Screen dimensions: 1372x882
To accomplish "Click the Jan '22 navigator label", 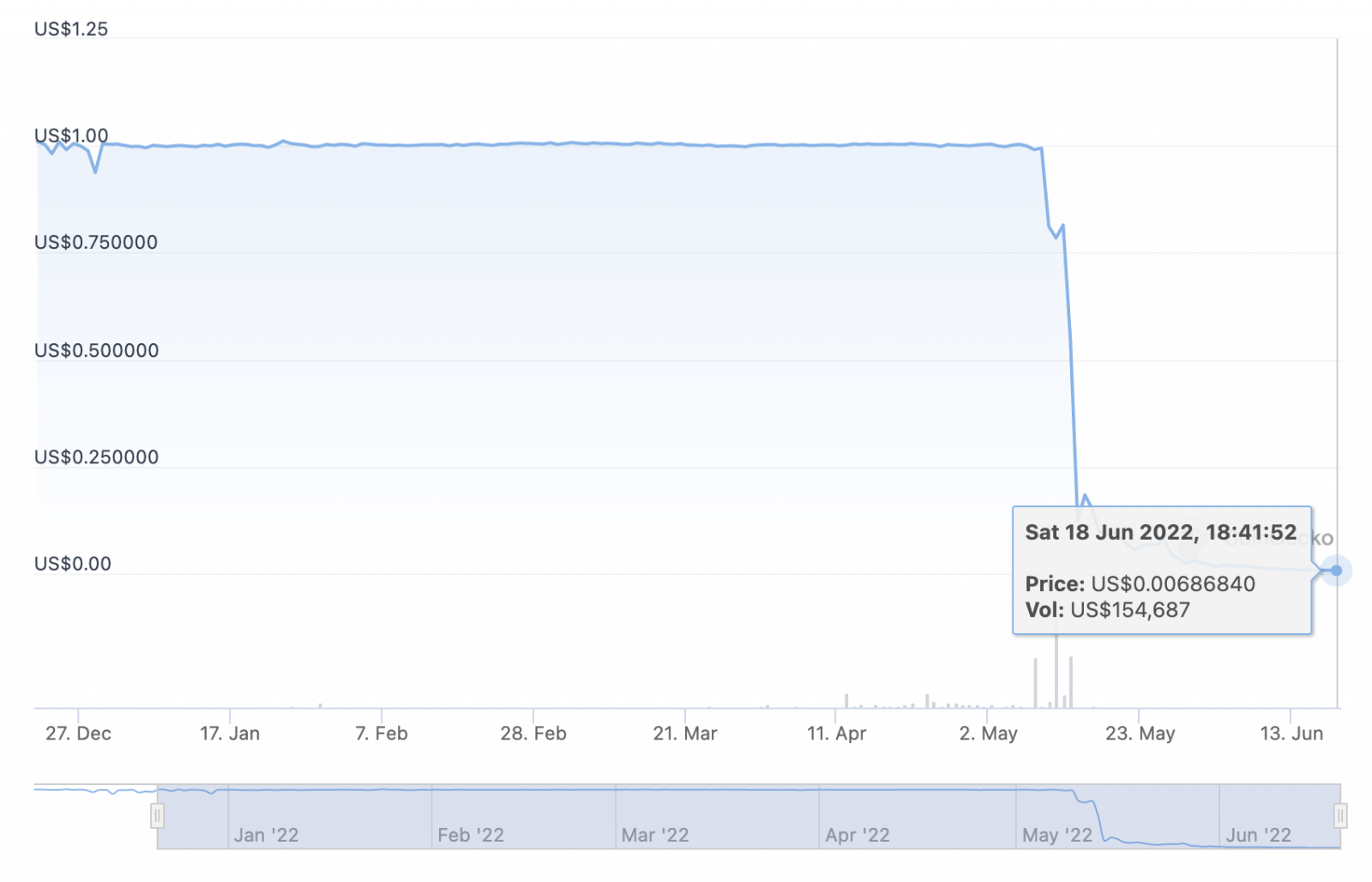I will (x=266, y=835).
